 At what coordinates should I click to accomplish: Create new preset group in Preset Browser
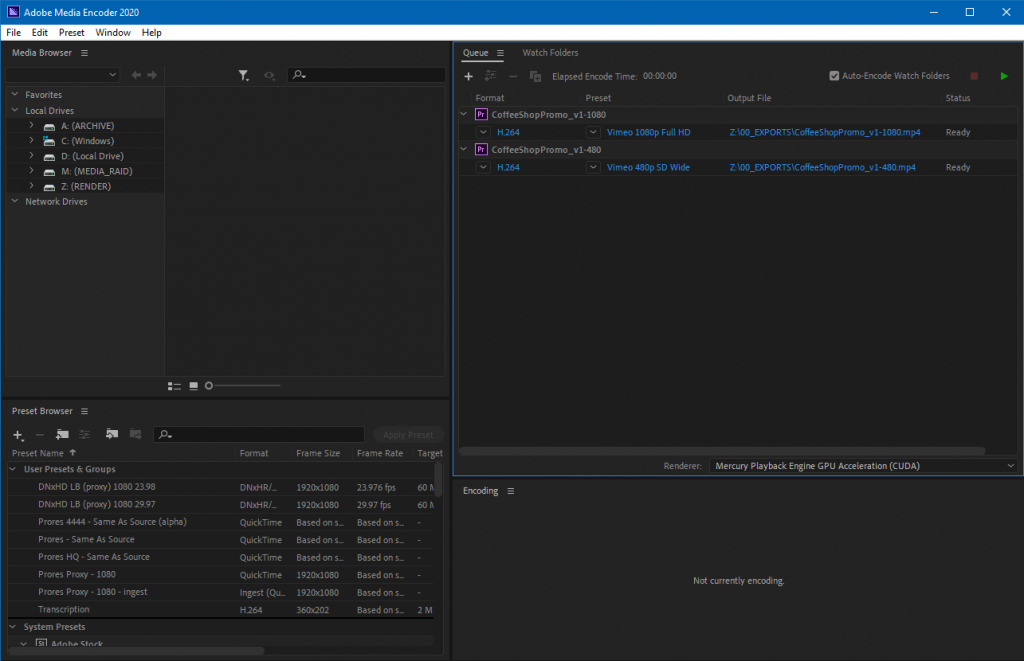click(x=62, y=435)
